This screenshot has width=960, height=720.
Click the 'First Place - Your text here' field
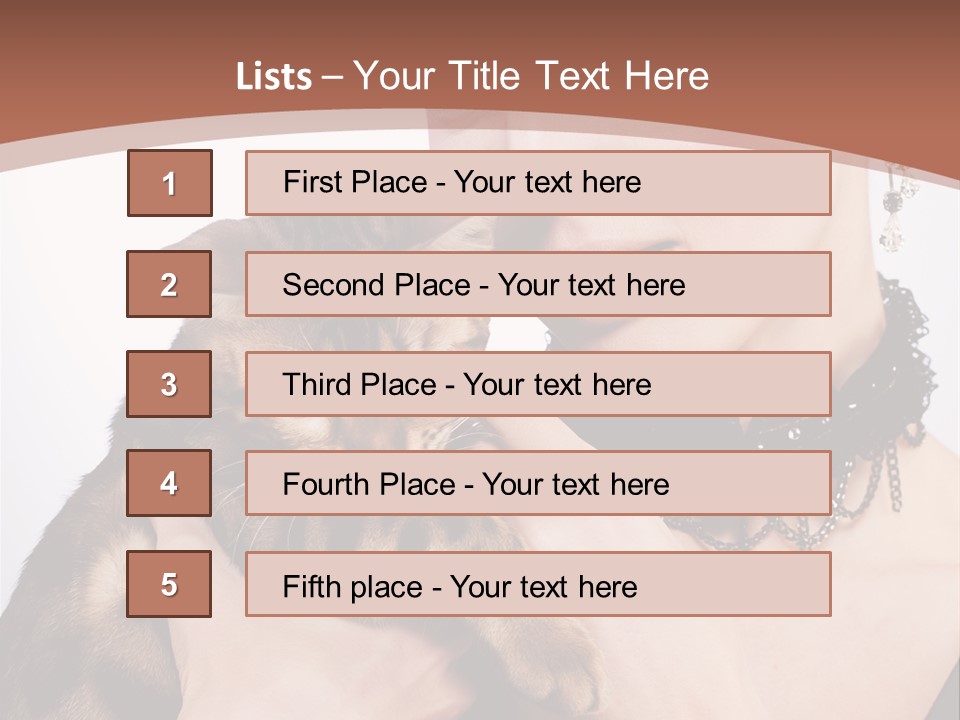[538, 183]
